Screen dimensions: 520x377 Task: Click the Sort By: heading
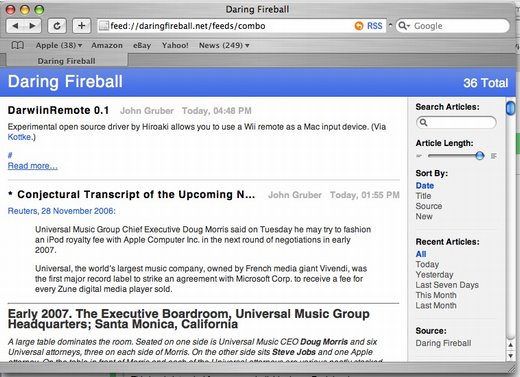[432, 173]
